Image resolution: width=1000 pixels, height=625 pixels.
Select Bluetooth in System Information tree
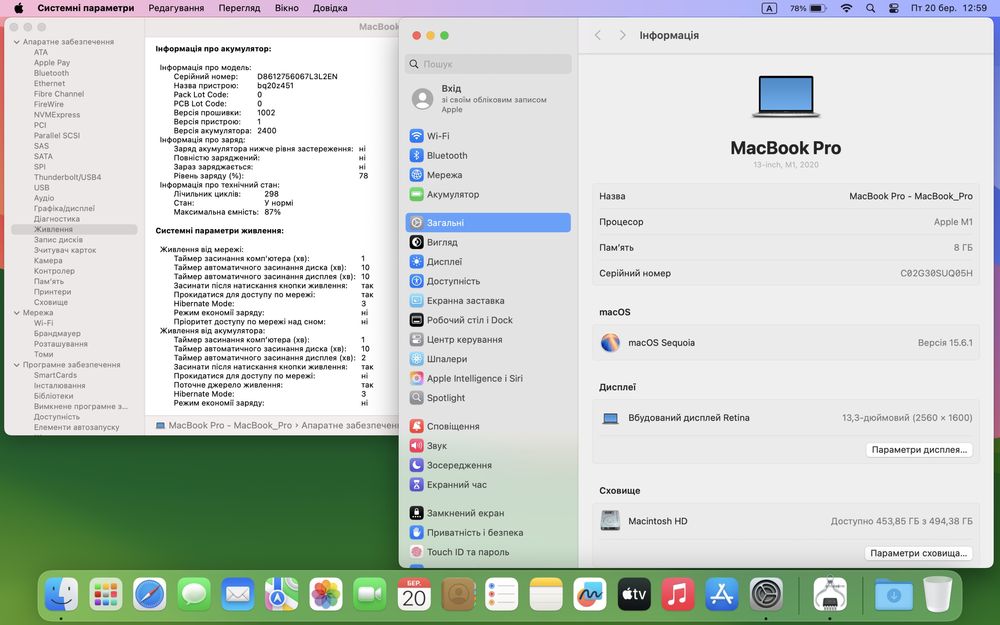click(x=52, y=73)
